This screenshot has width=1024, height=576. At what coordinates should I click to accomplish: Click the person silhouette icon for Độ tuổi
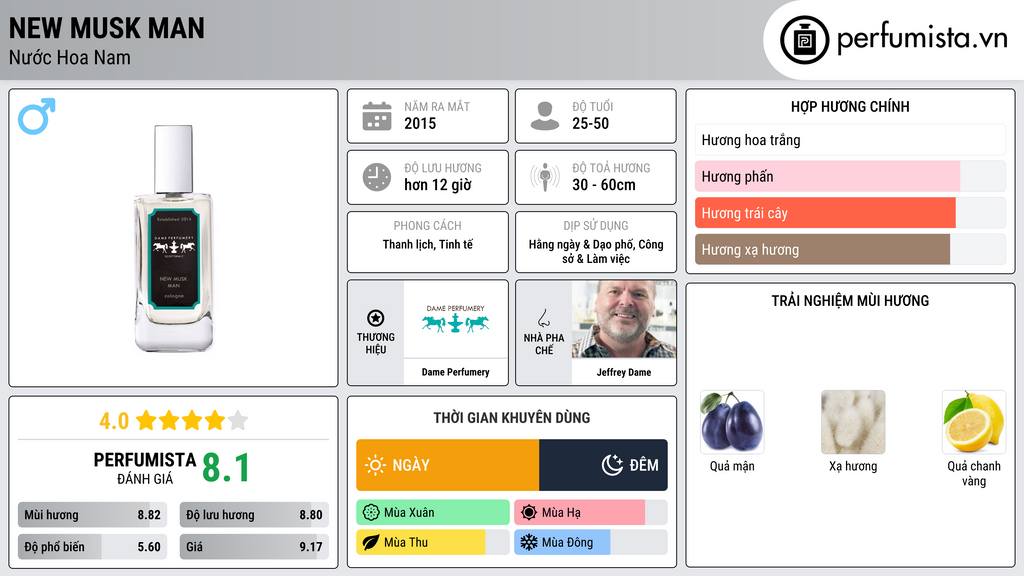click(x=545, y=116)
